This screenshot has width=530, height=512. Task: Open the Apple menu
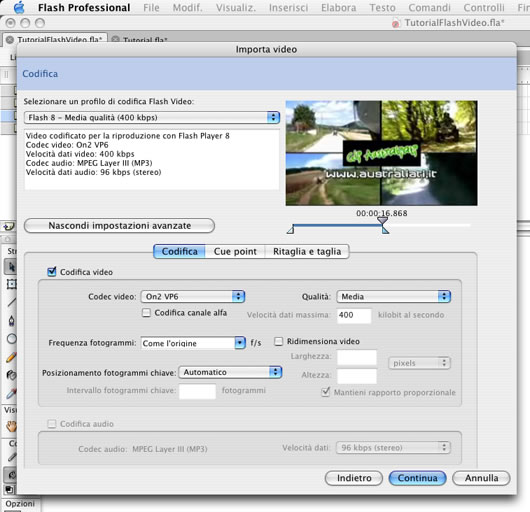[x=19, y=7]
